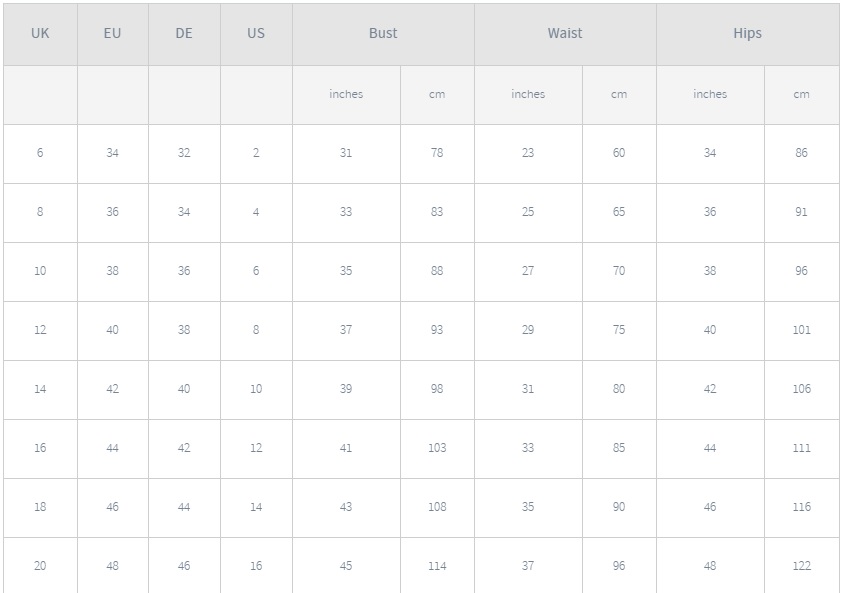This screenshot has height=593, width=843.
Task: Click US size 8 cell
Action: point(256,331)
